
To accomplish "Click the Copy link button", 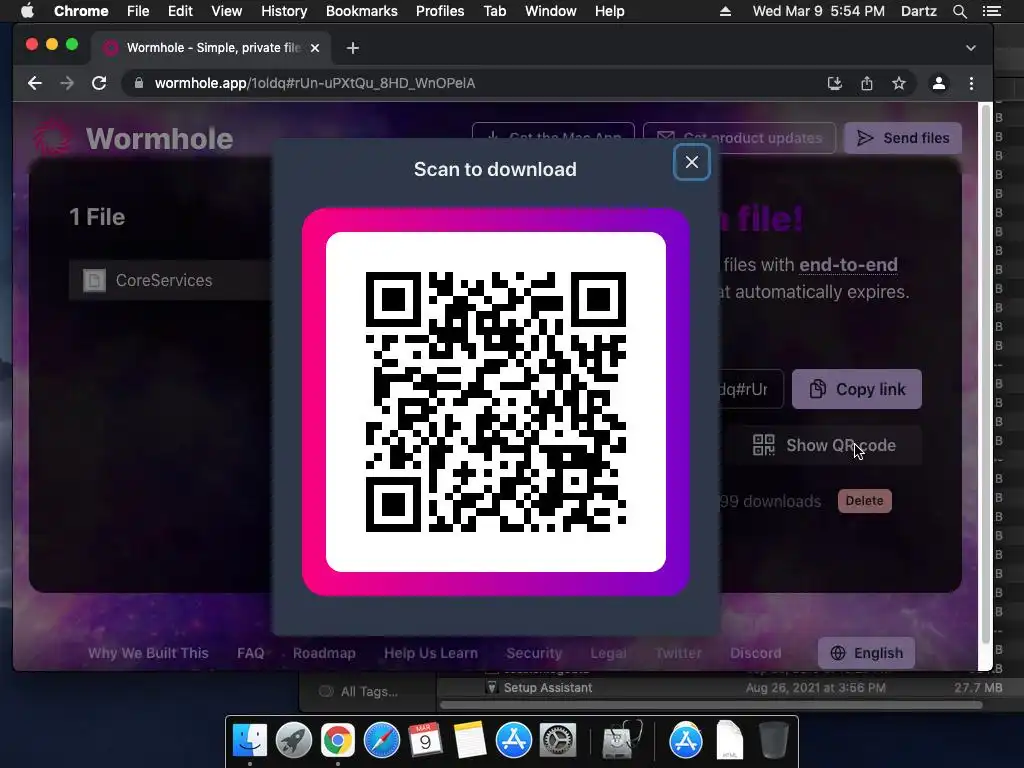I will tap(857, 389).
